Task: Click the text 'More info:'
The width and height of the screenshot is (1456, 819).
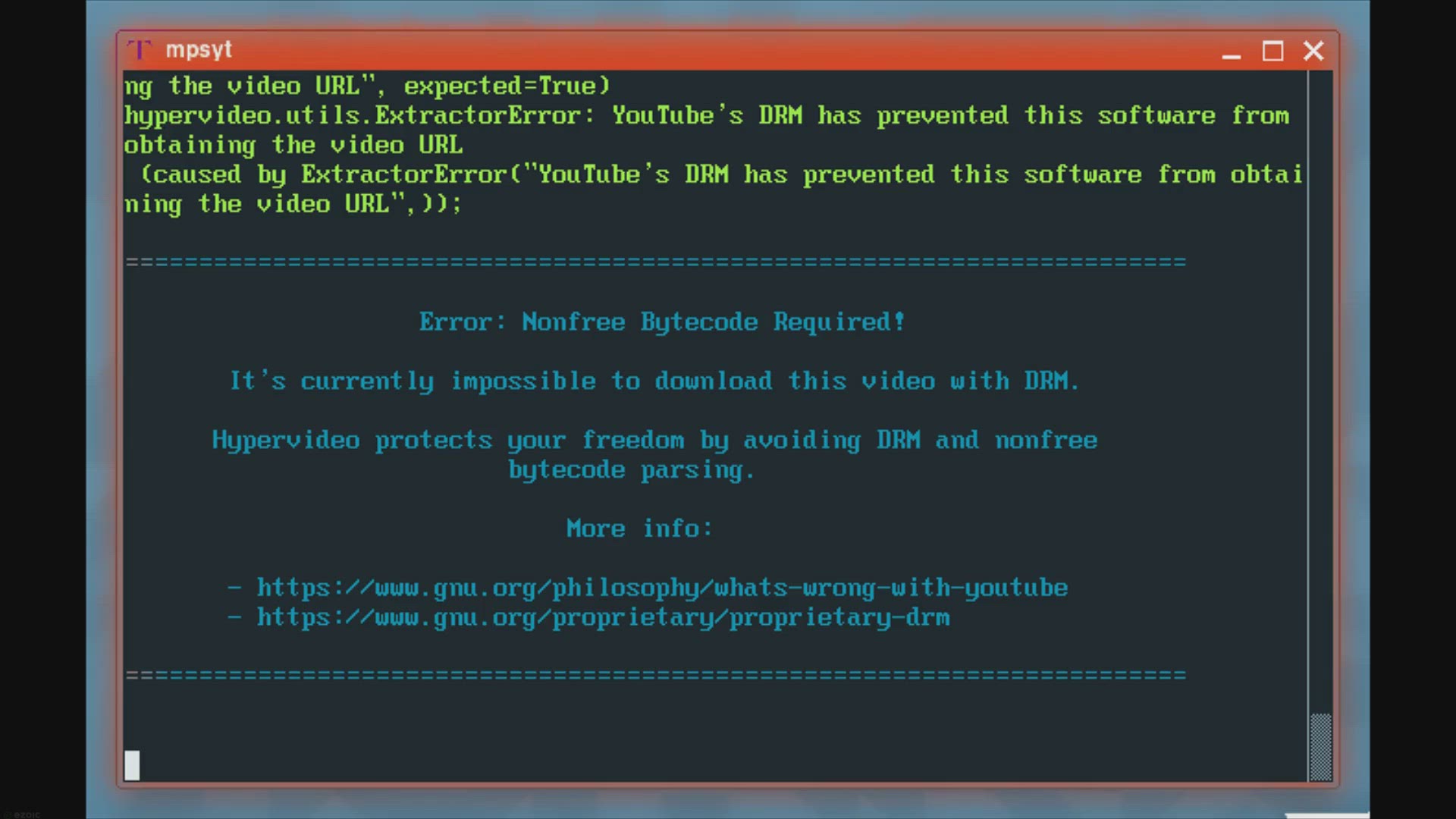Action: pos(639,528)
